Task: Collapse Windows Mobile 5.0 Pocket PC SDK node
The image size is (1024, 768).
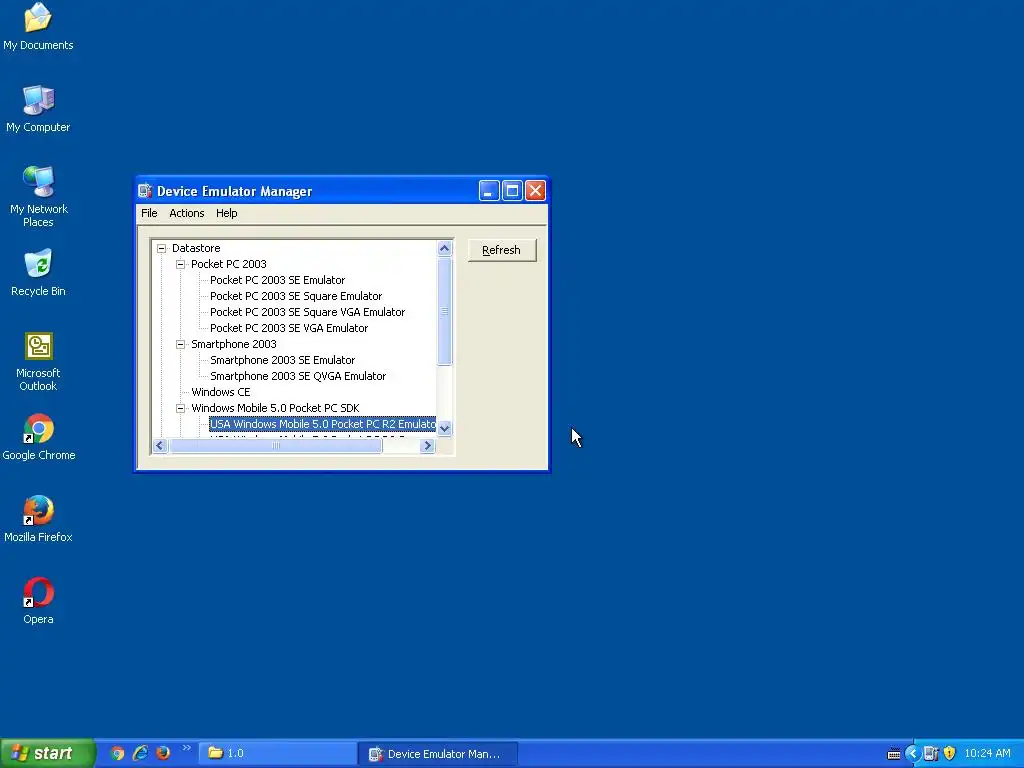Action: [x=180, y=408]
